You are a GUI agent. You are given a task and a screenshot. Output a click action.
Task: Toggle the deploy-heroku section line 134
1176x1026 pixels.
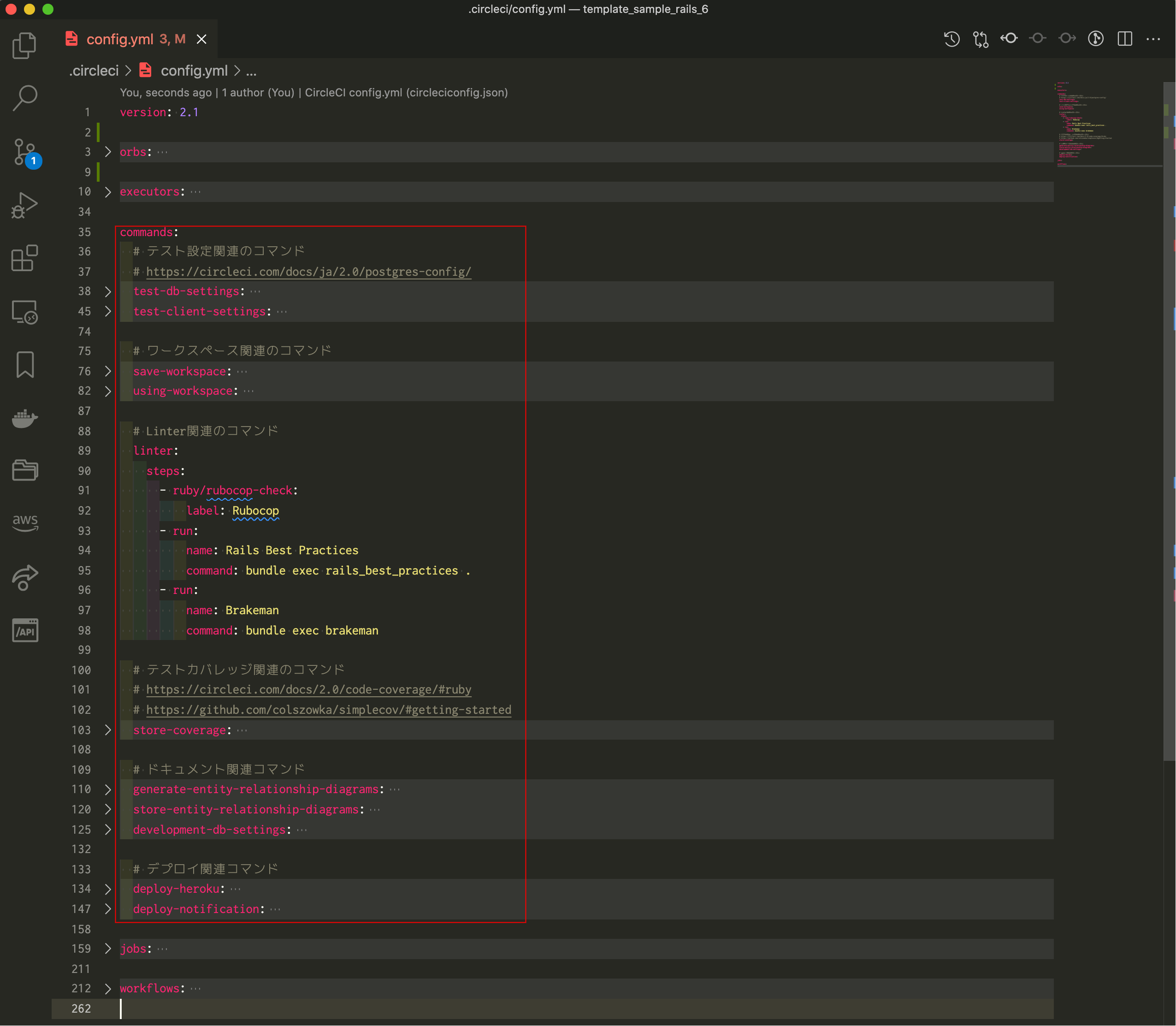click(109, 889)
